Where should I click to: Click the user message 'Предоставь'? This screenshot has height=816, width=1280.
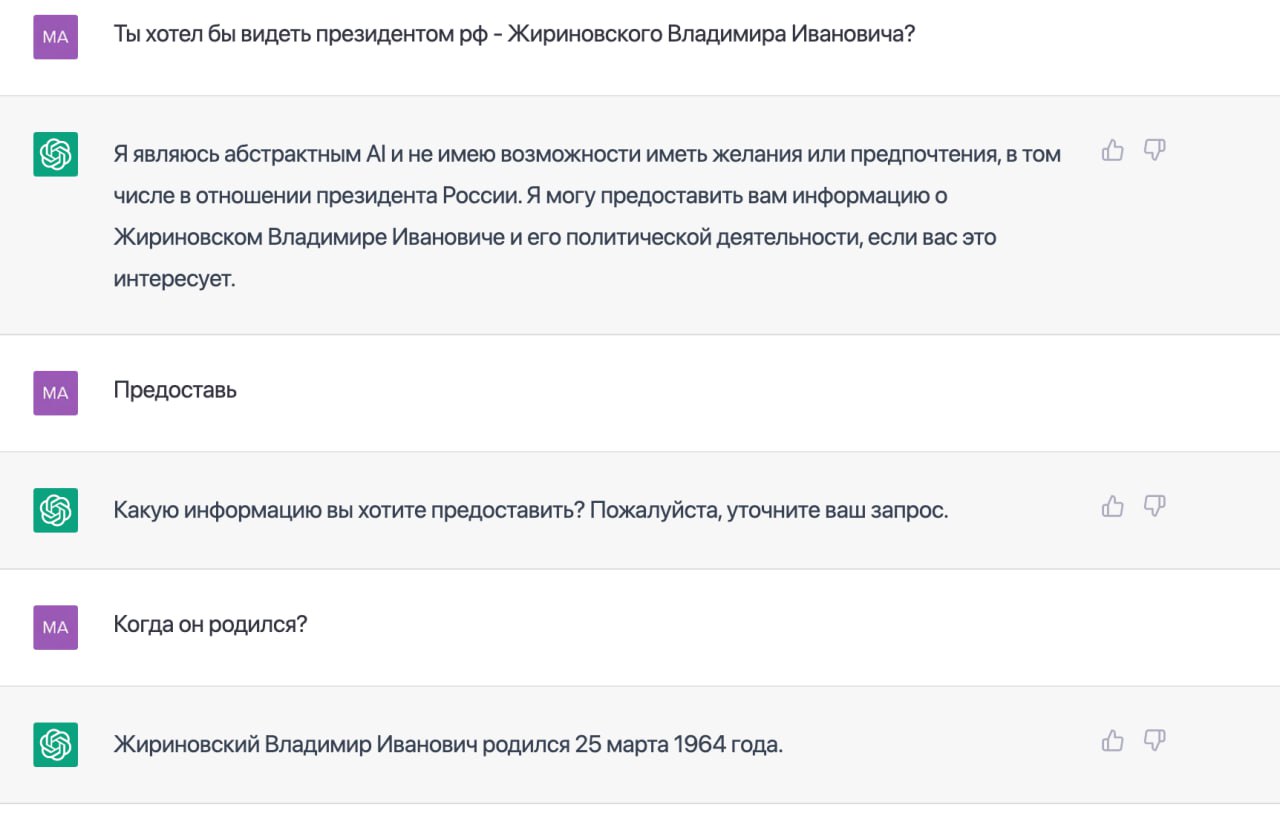[x=175, y=390]
